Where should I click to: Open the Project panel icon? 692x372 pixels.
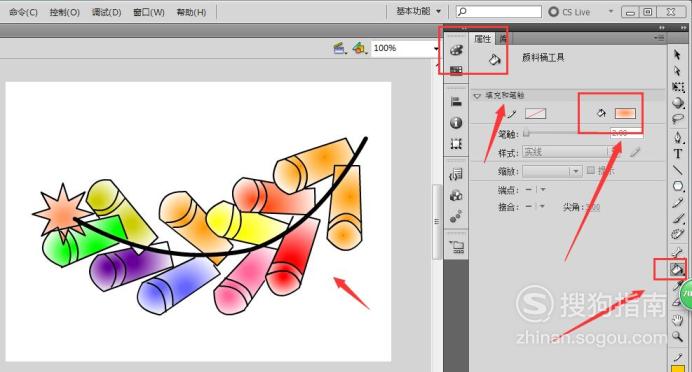click(456, 247)
